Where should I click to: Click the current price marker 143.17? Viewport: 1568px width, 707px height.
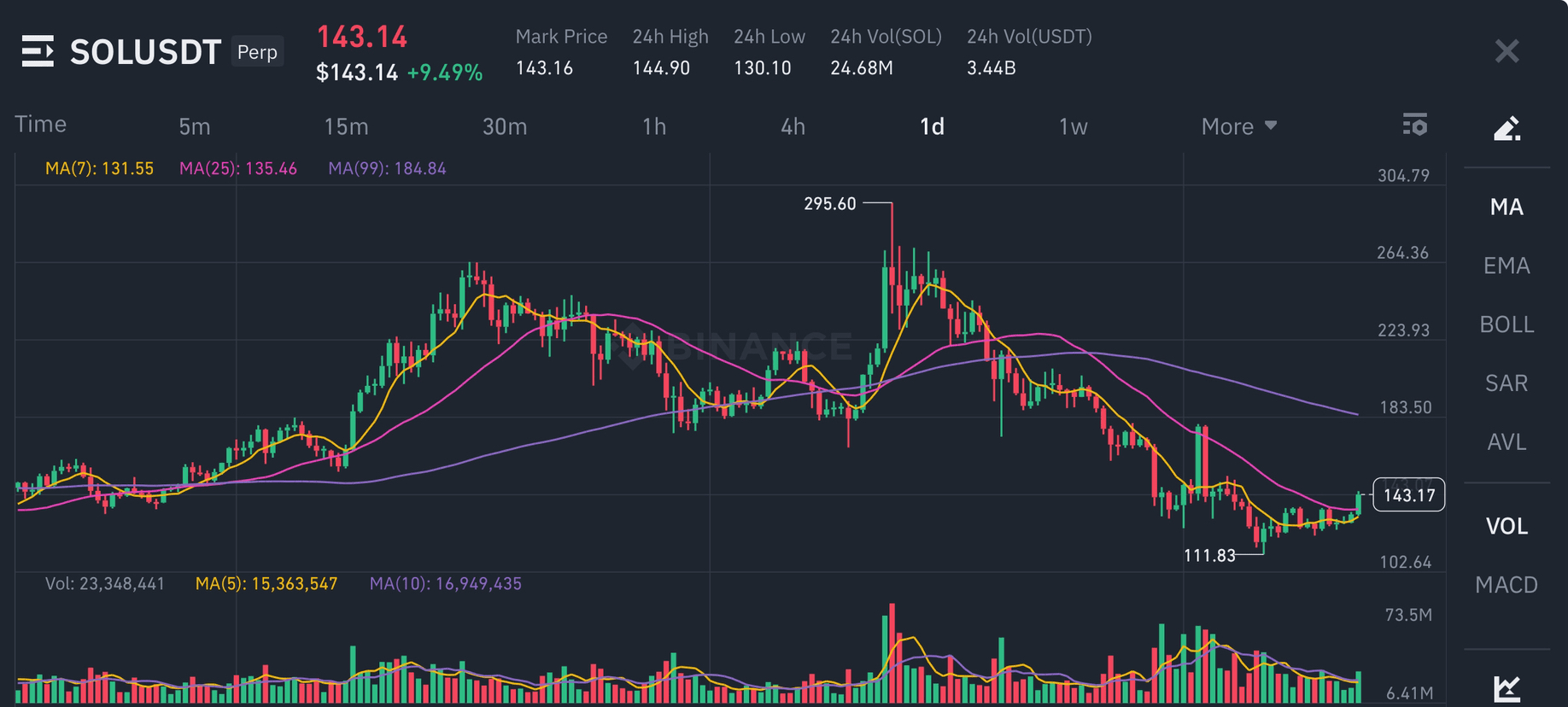point(1408,495)
